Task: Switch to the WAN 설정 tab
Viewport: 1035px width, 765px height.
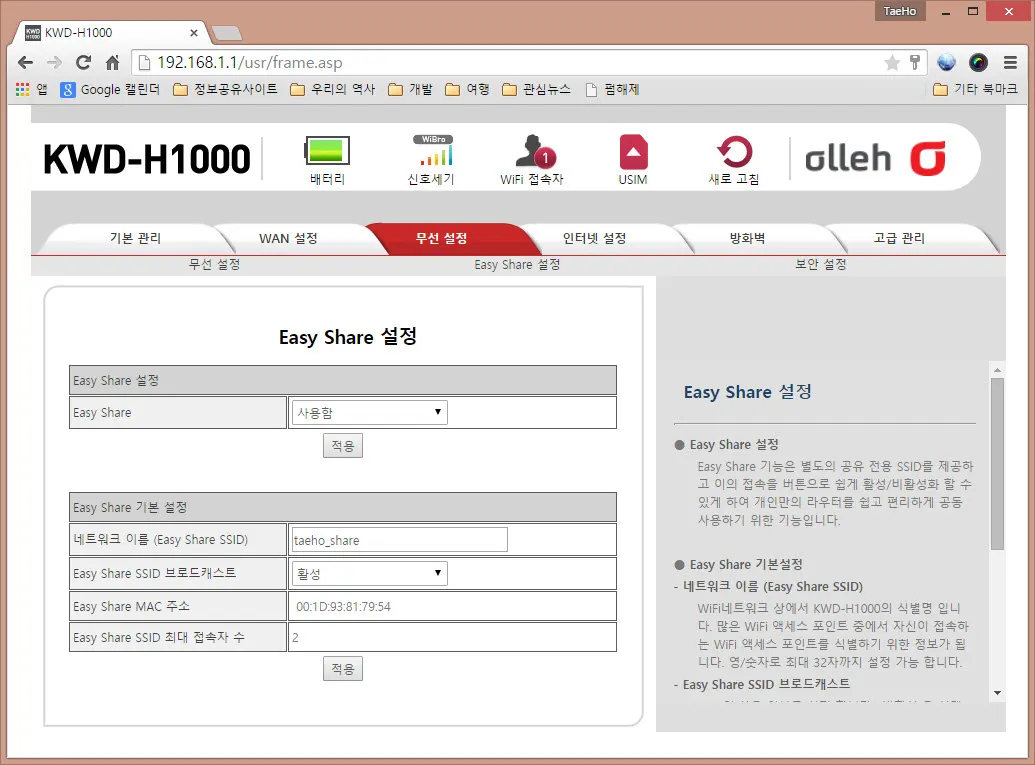Action: coord(288,238)
